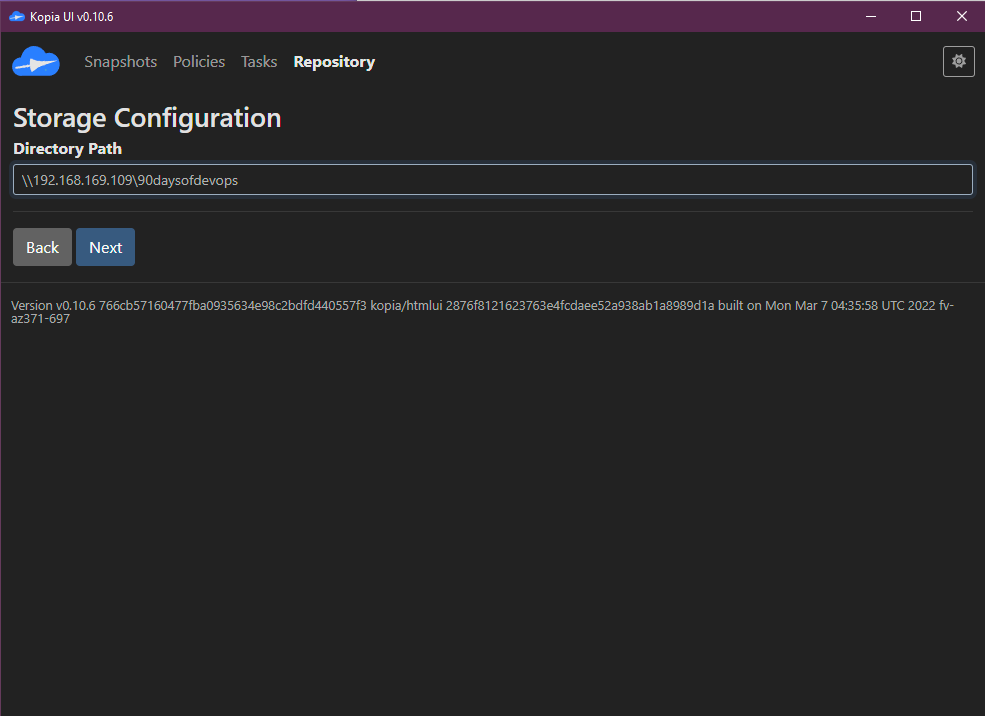Image resolution: width=985 pixels, height=716 pixels.
Task: Click the 'Mon Mar 7' build date text
Action: [796, 306]
